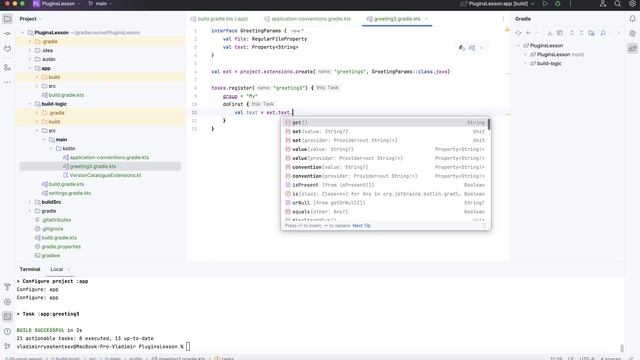Screen dimensions: 640x360
Task: Open settings.gradle.kts in project tree
Action: coord(70,193)
